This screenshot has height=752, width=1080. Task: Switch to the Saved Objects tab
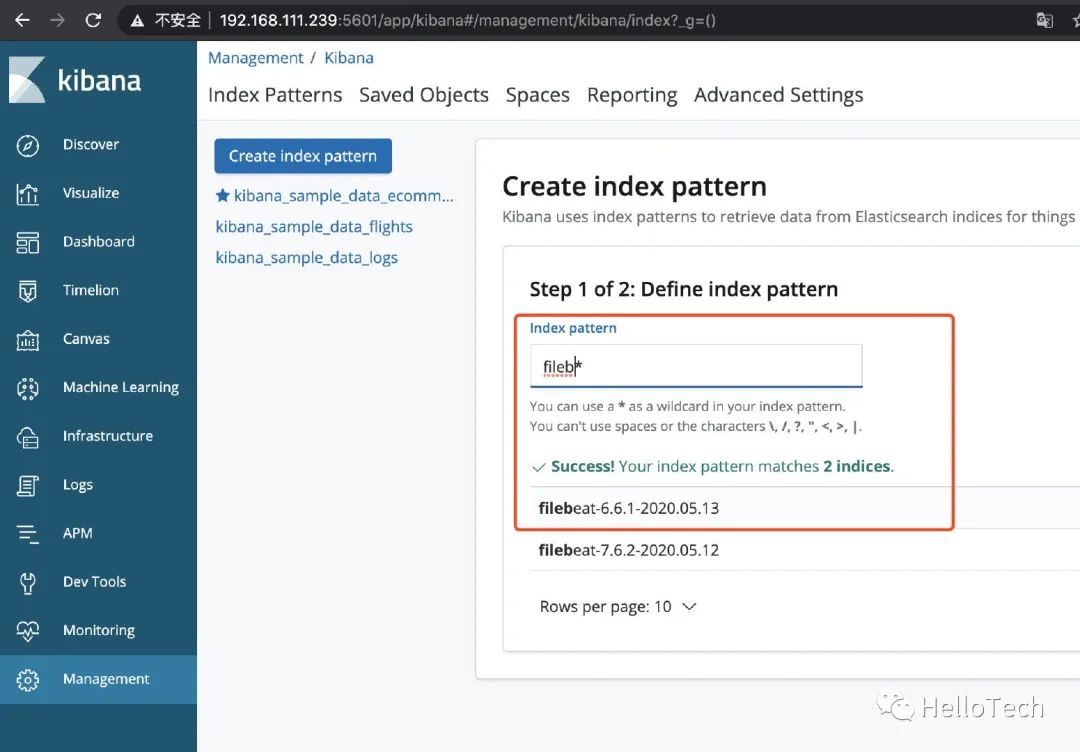(x=423, y=95)
